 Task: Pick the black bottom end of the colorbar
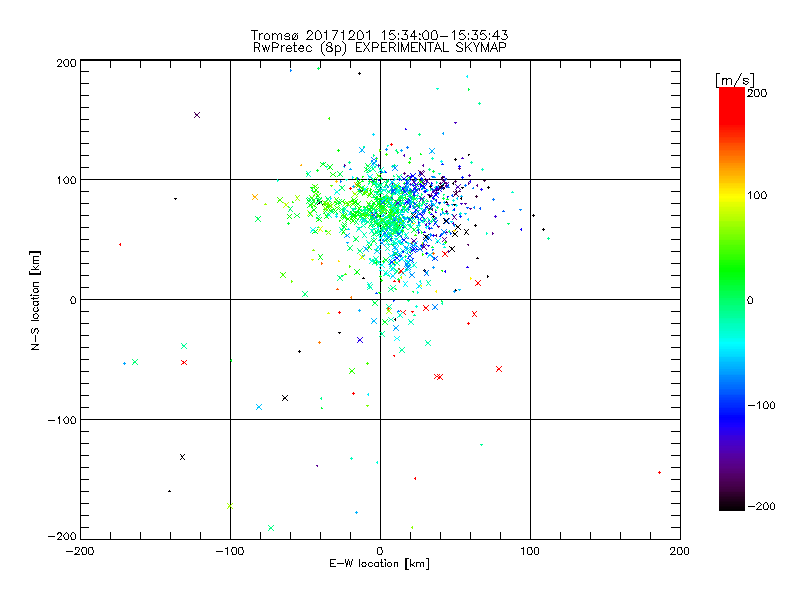(x=732, y=505)
